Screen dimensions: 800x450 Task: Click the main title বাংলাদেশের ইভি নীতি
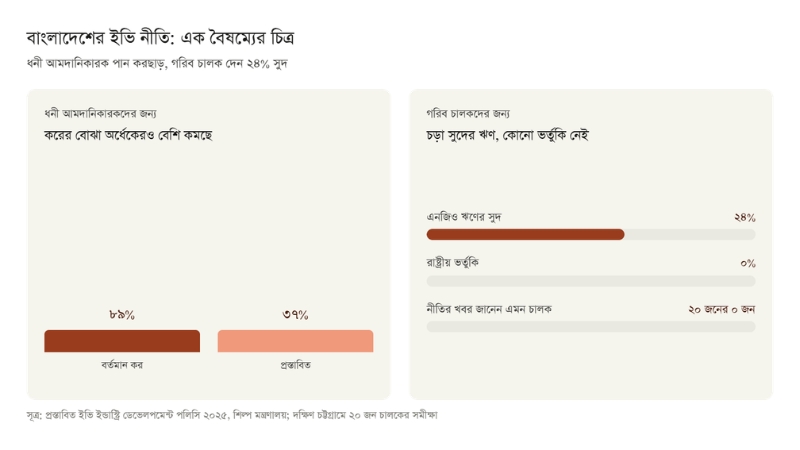tap(160, 38)
